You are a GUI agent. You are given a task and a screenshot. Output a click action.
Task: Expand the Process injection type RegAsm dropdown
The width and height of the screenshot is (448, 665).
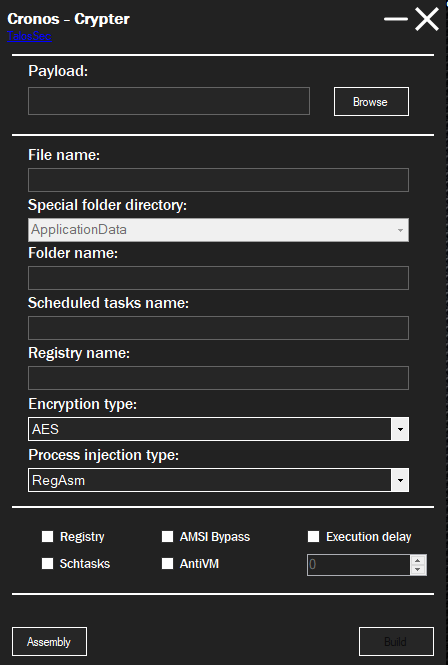pyautogui.click(x=218, y=480)
